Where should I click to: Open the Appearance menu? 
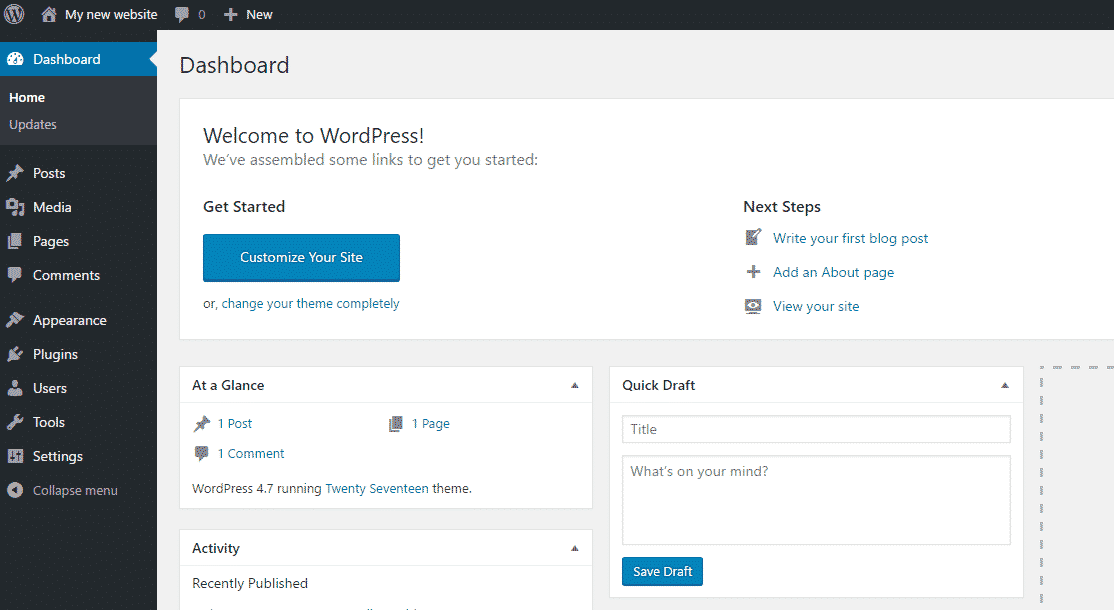pos(70,321)
